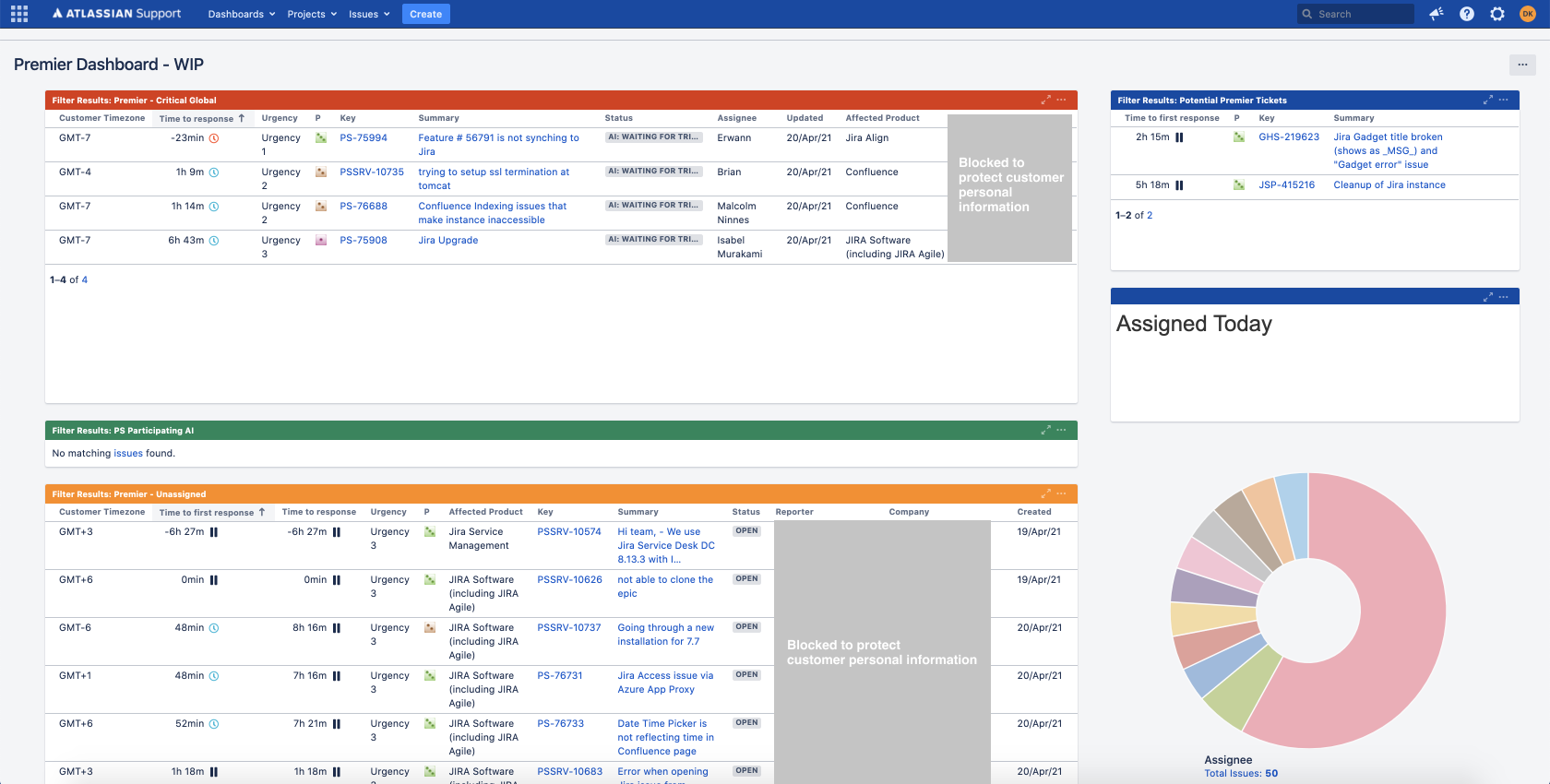
Task: Sort Critical Global by Time to response
Action: [x=202, y=118]
